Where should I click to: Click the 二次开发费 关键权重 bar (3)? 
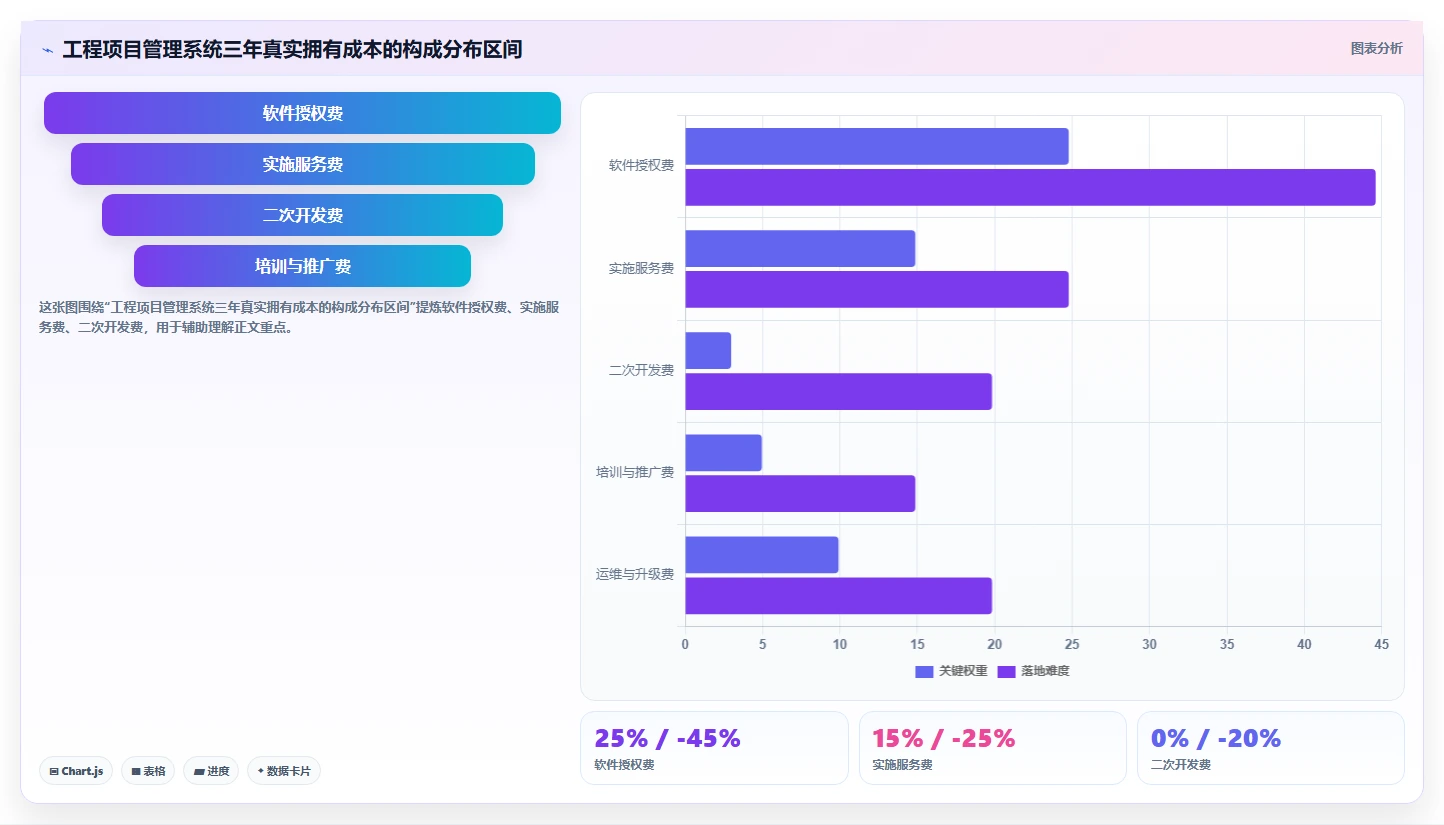[x=708, y=350]
